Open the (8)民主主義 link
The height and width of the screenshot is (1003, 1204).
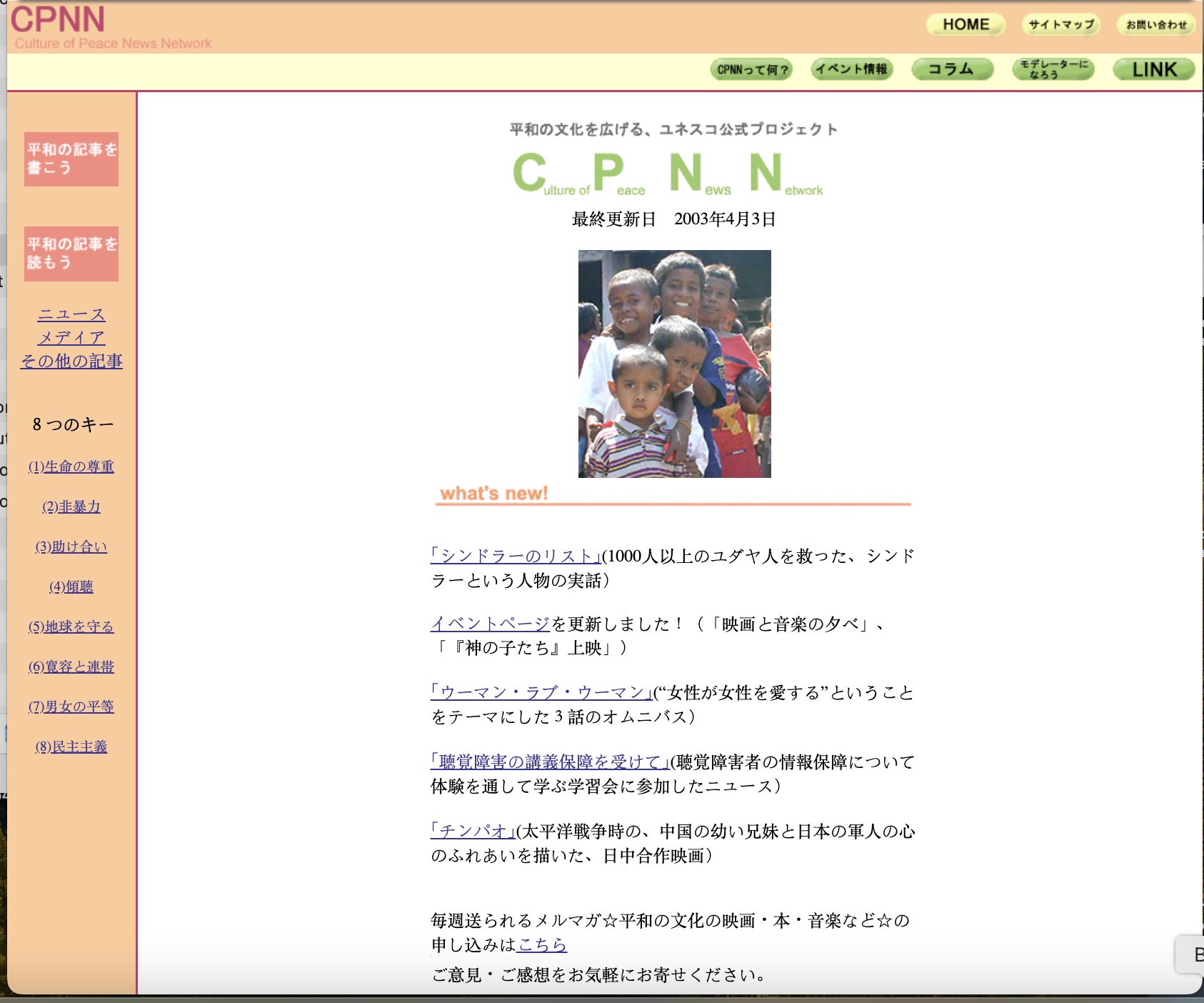(71, 747)
